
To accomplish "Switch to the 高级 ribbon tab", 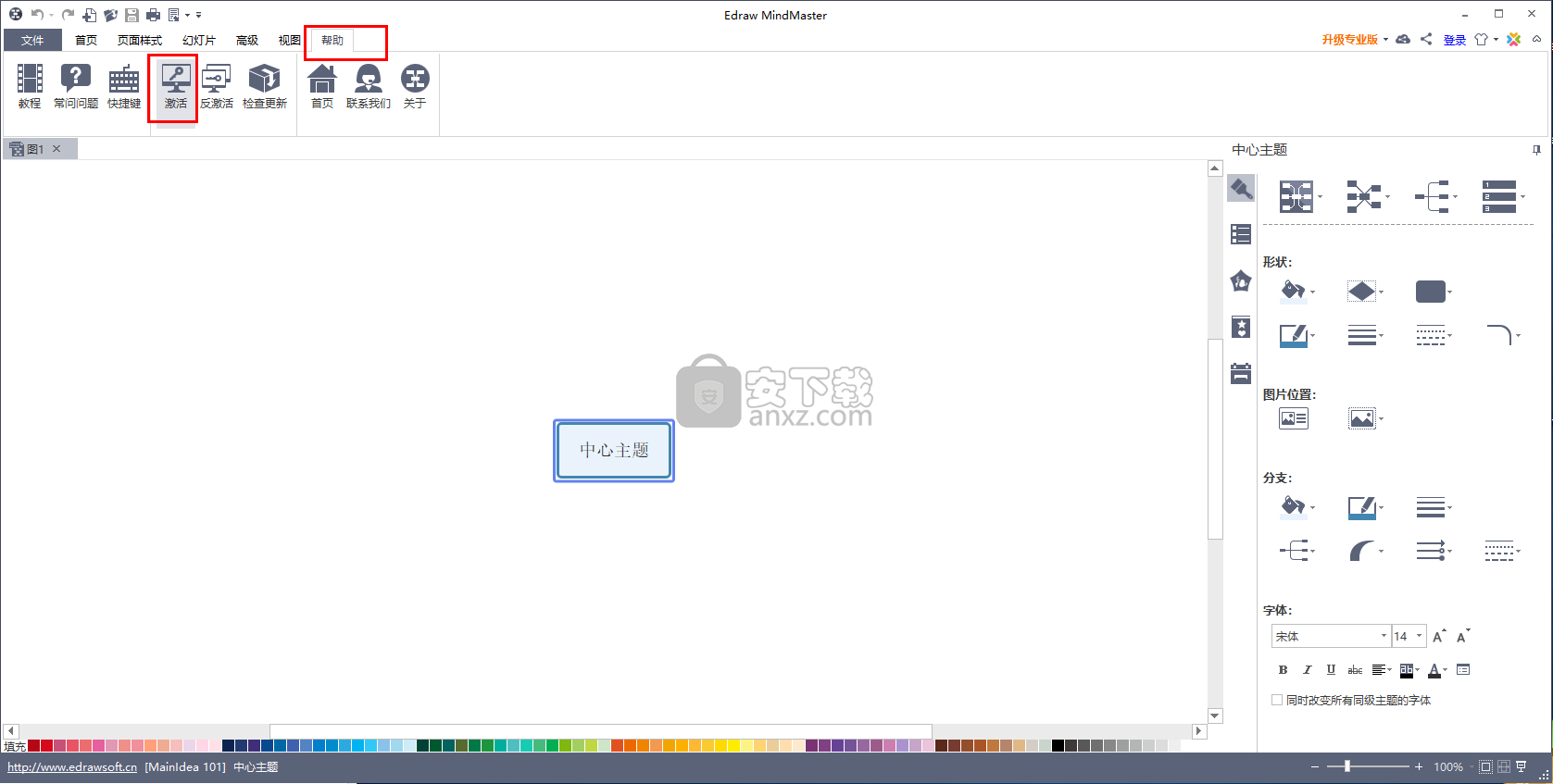I will (247, 40).
